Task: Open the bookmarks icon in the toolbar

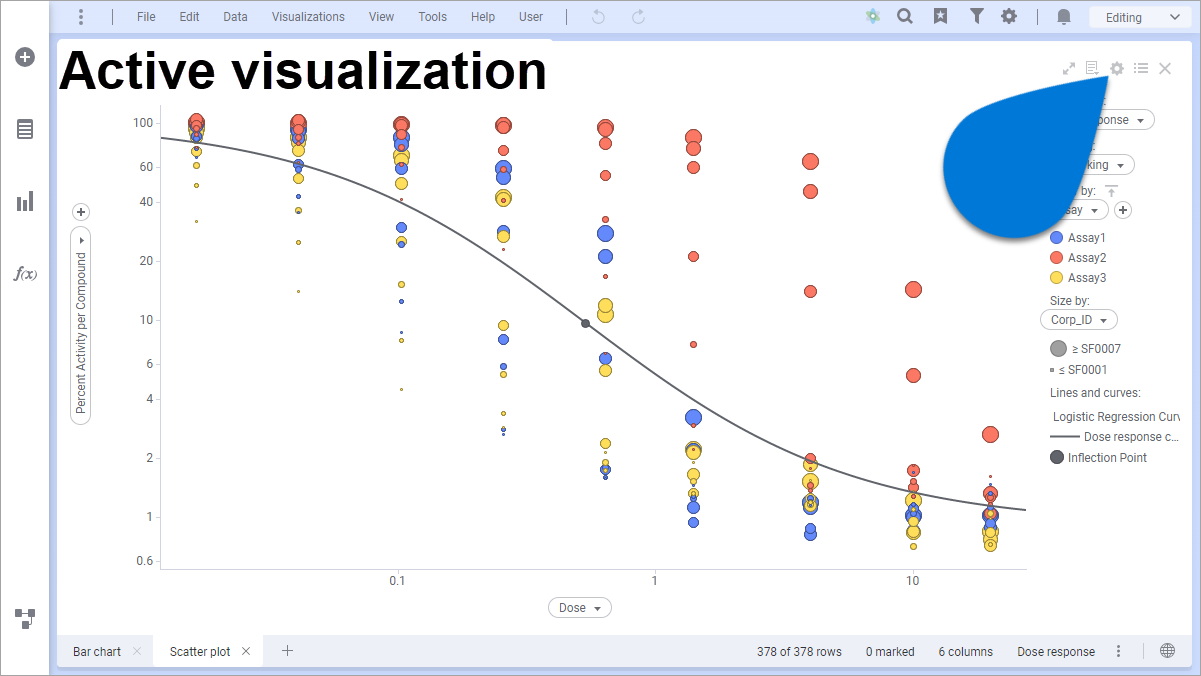Action: [x=940, y=16]
